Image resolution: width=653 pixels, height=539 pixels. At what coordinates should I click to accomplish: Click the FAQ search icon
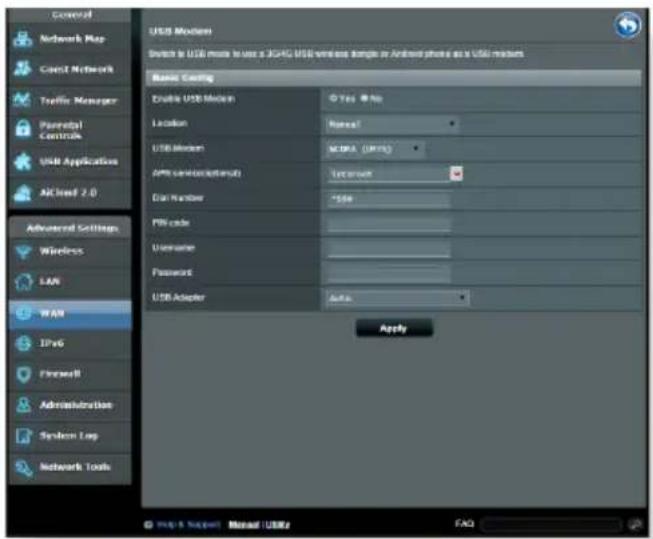tap(635, 525)
